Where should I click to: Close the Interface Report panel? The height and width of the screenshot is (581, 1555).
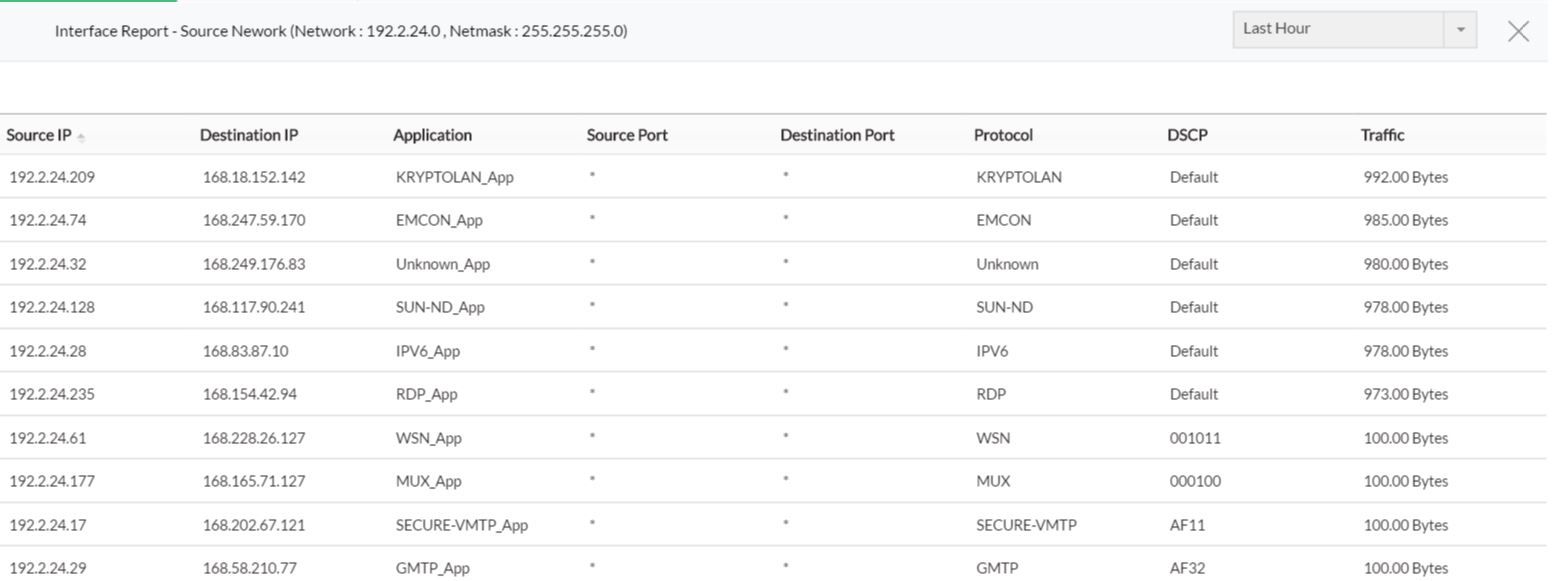1517,31
